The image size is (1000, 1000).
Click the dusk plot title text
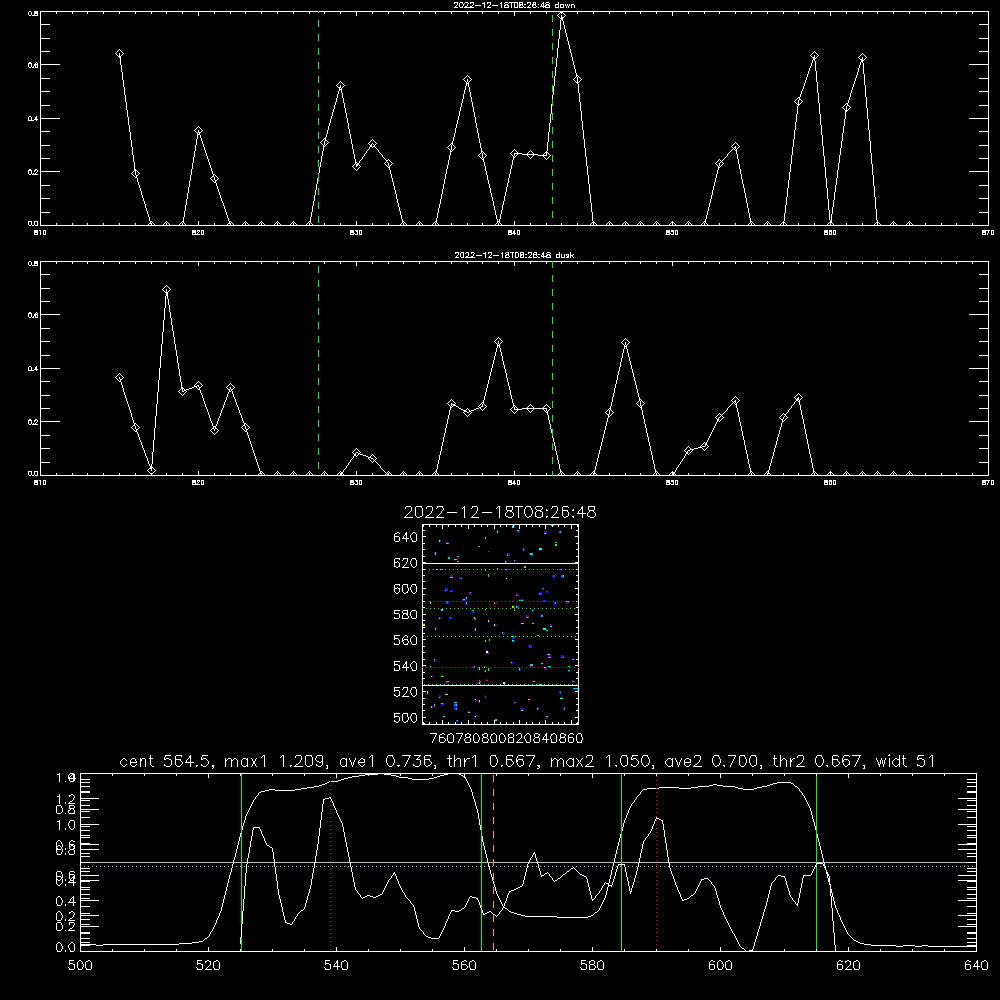pyautogui.click(x=514, y=255)
